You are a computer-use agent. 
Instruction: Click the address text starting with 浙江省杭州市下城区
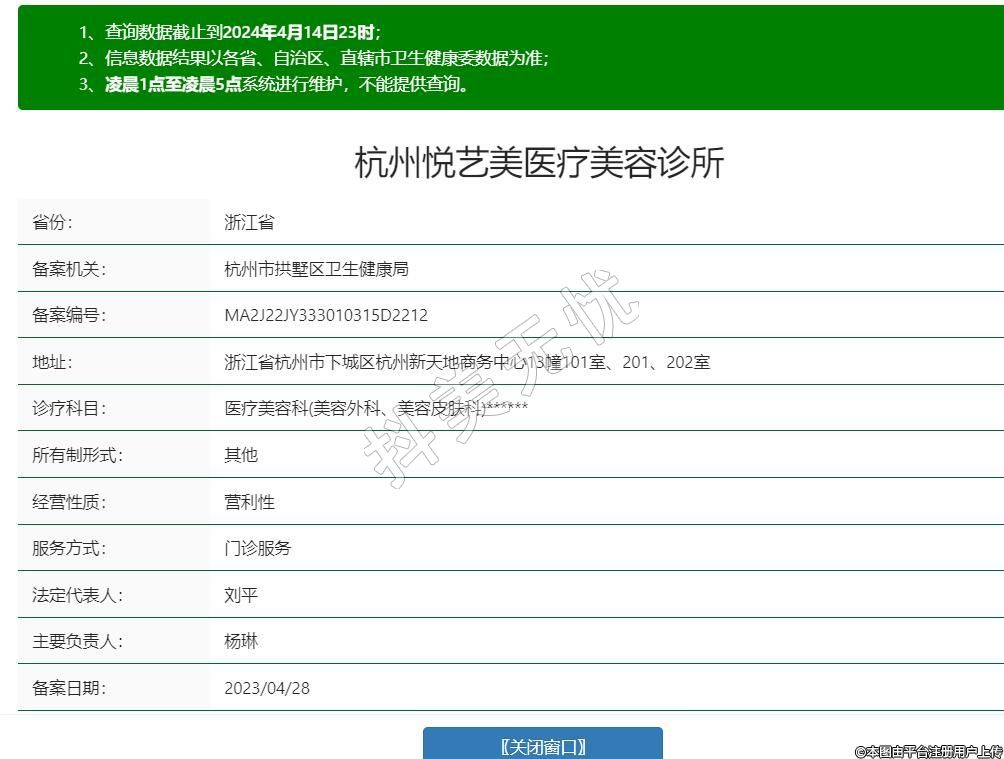467,362
